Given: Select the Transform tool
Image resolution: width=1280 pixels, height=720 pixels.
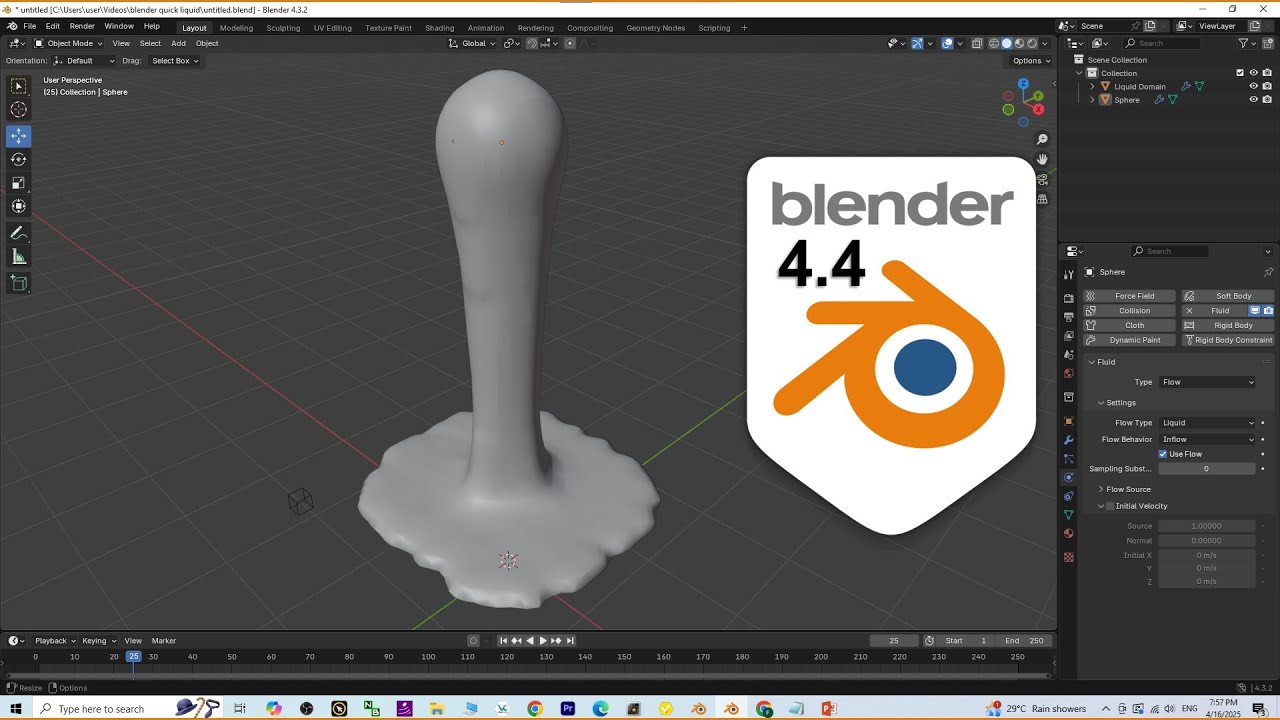Looking at the screenshot, I should pyautogui.click(x=19, y=206).
